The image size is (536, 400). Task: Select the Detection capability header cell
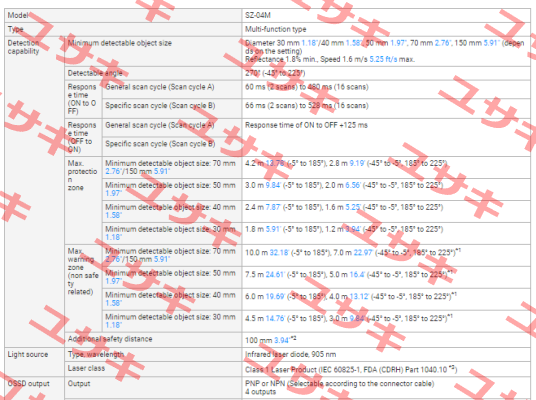35,192
